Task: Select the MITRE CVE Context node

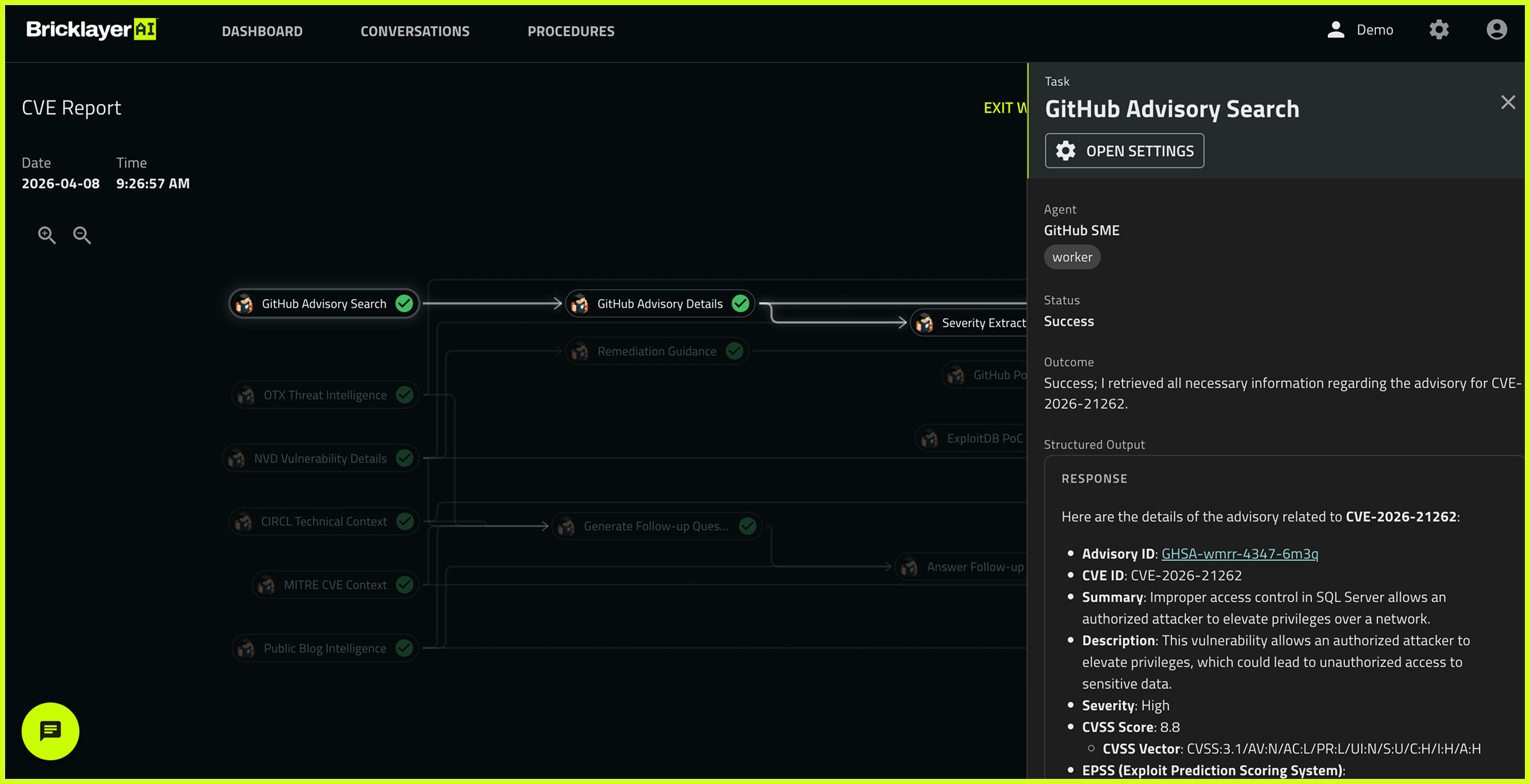Action: [335, 584]
